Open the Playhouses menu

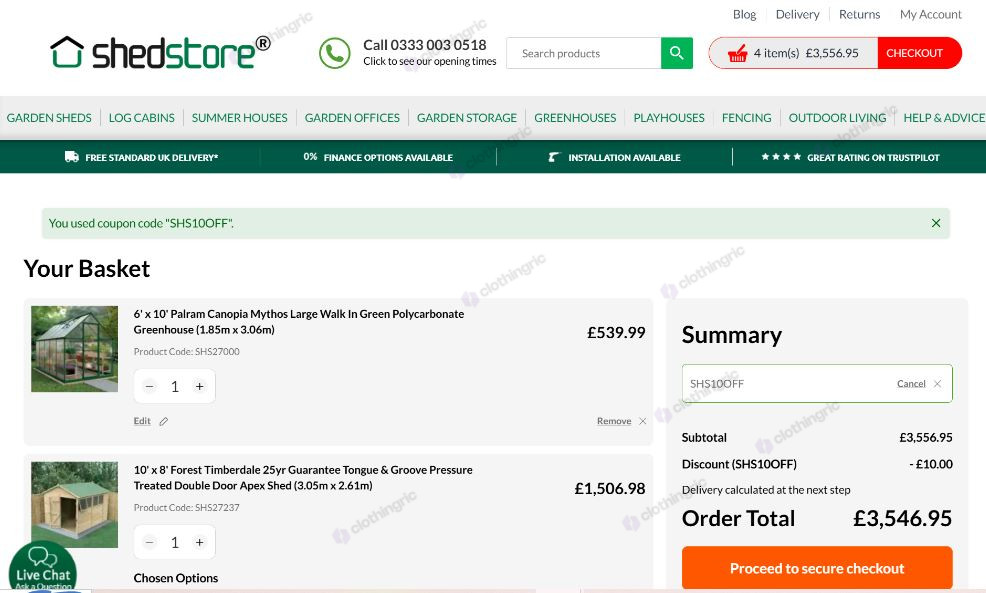click(x=669, y=118)
